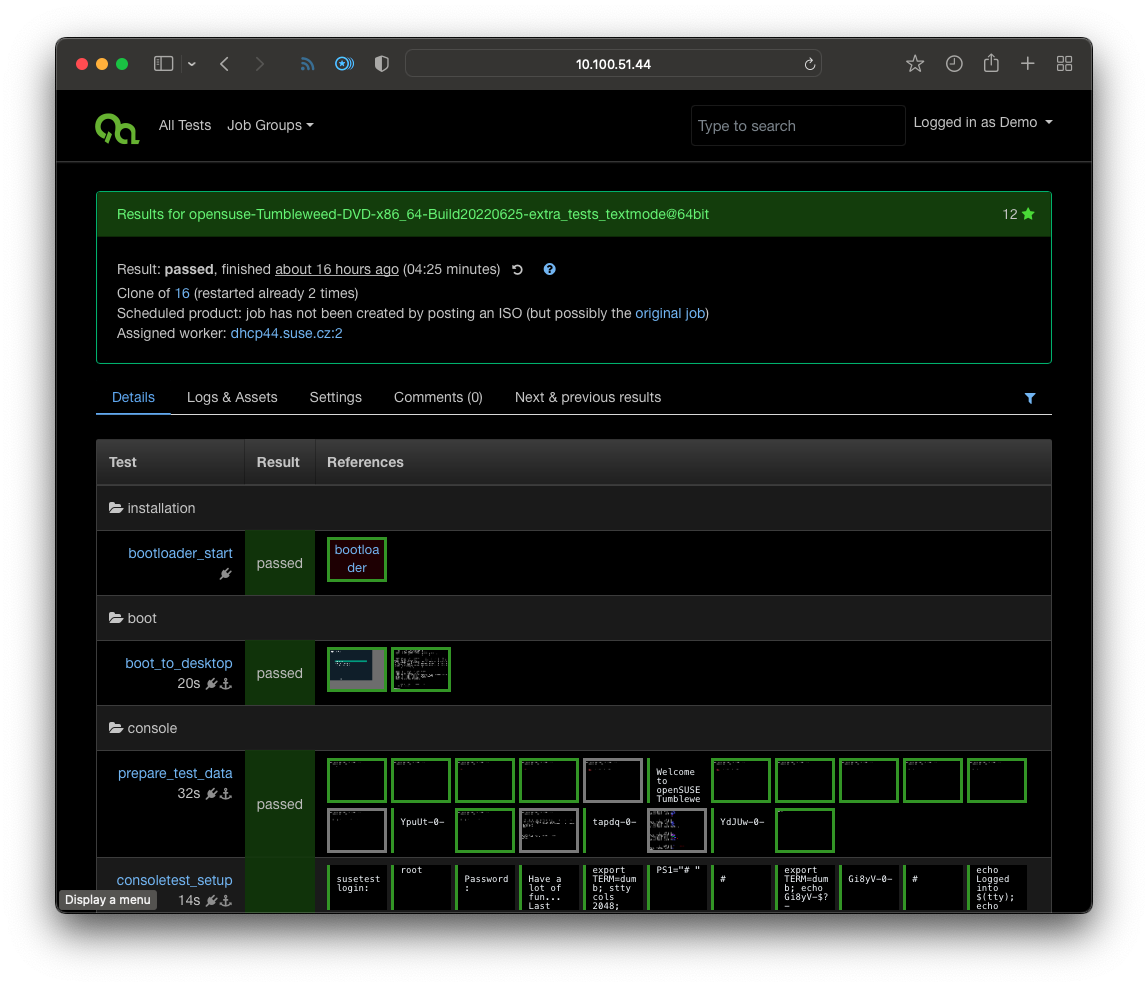This screenshot has height=987, width=1148.
Task: Open second boot_to_desktop screenshot thumbnail
Action: 420,669
